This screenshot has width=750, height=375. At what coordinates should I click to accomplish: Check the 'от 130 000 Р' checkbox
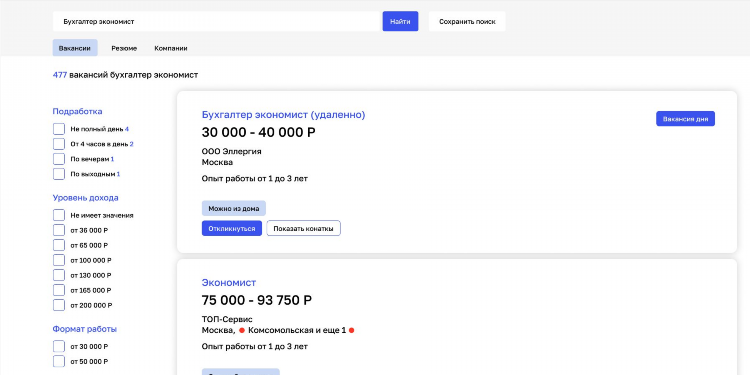point(59,275)
